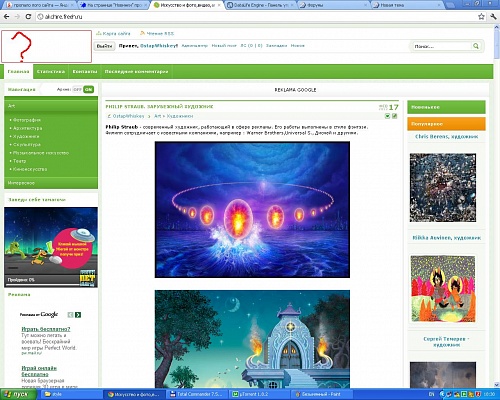Open the Start (пуск) button

[x=19, y=394]
